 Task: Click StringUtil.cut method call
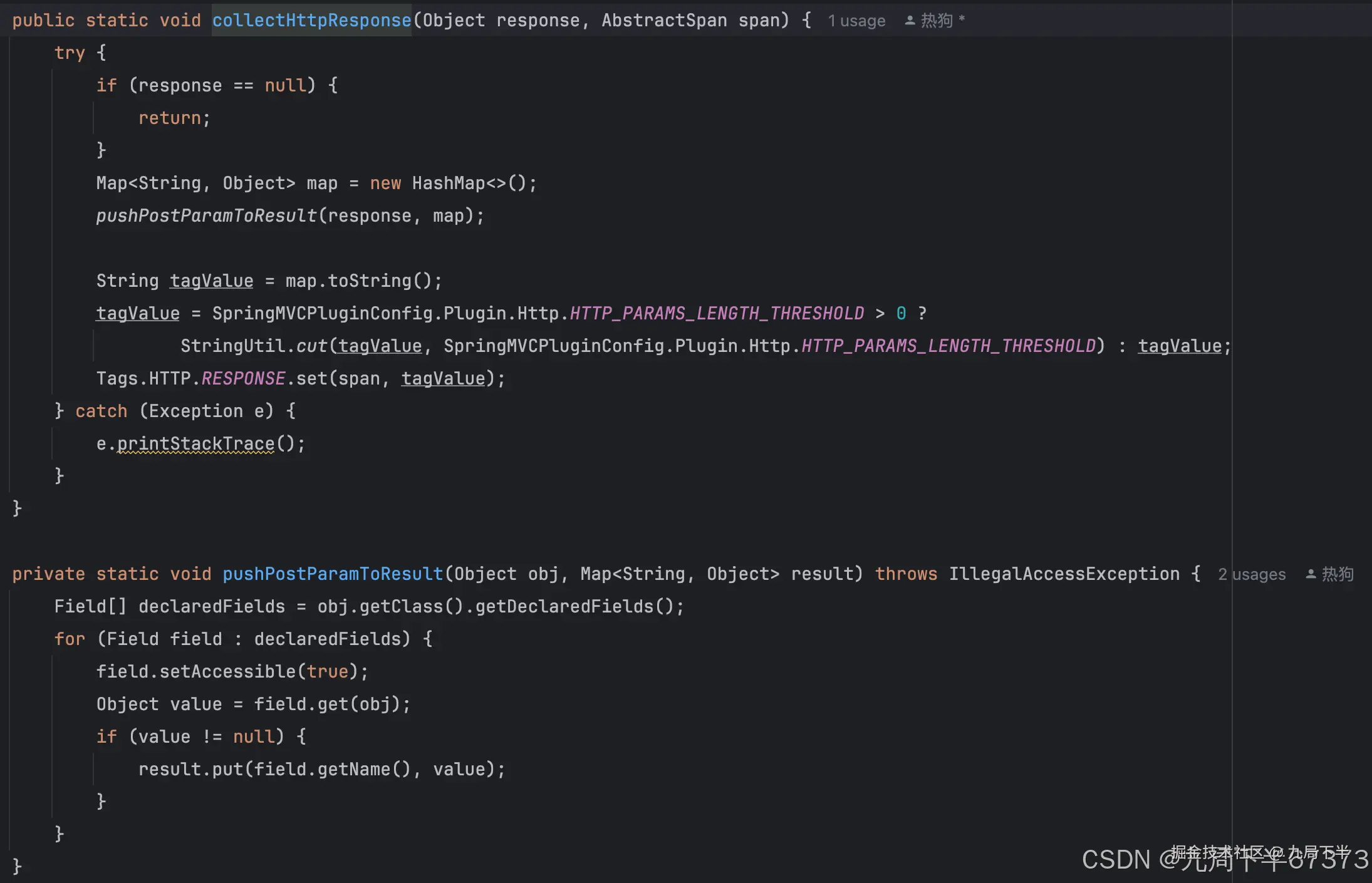click(311, 346)
